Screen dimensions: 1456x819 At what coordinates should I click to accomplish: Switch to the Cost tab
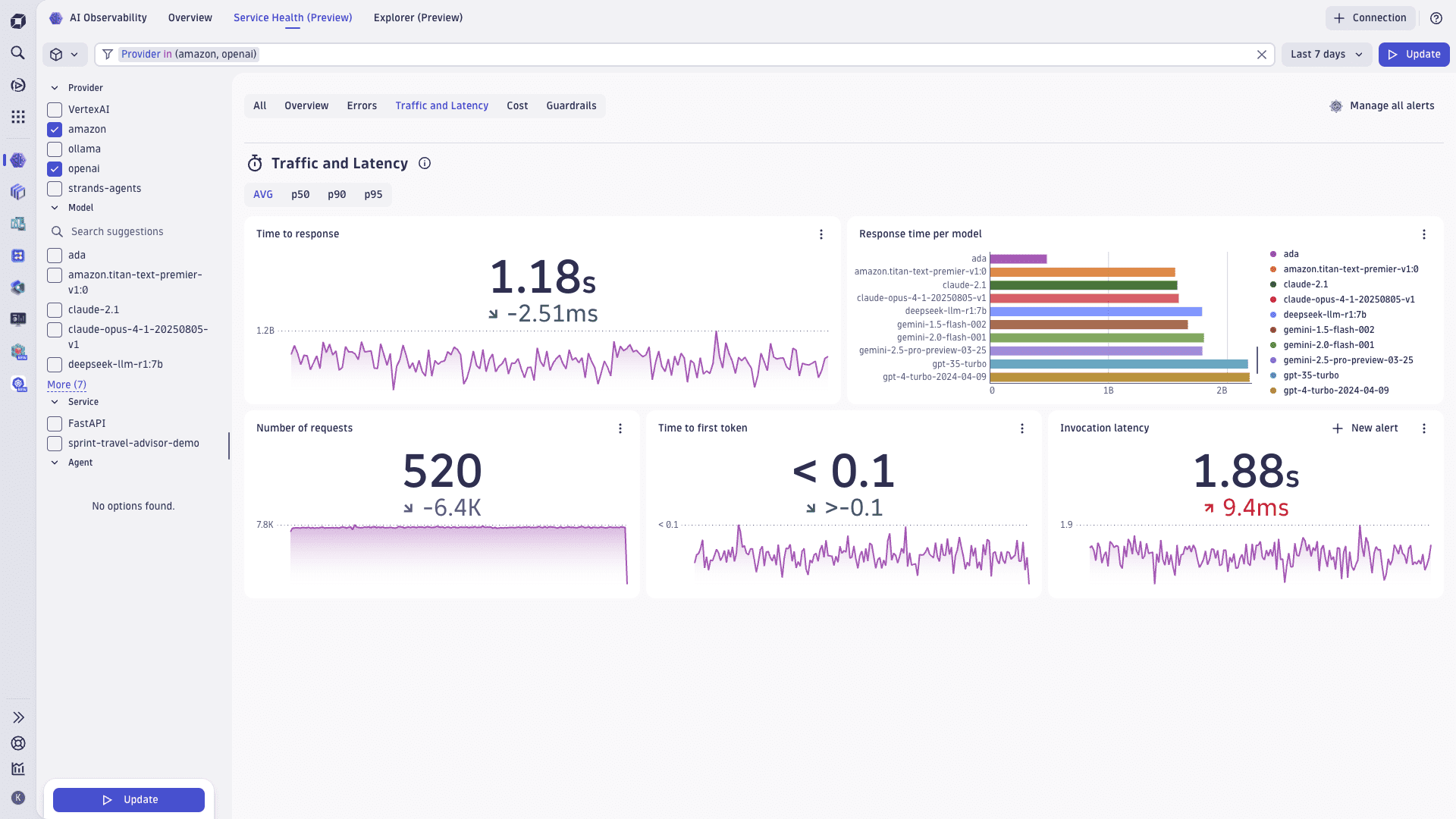point(517,105)
